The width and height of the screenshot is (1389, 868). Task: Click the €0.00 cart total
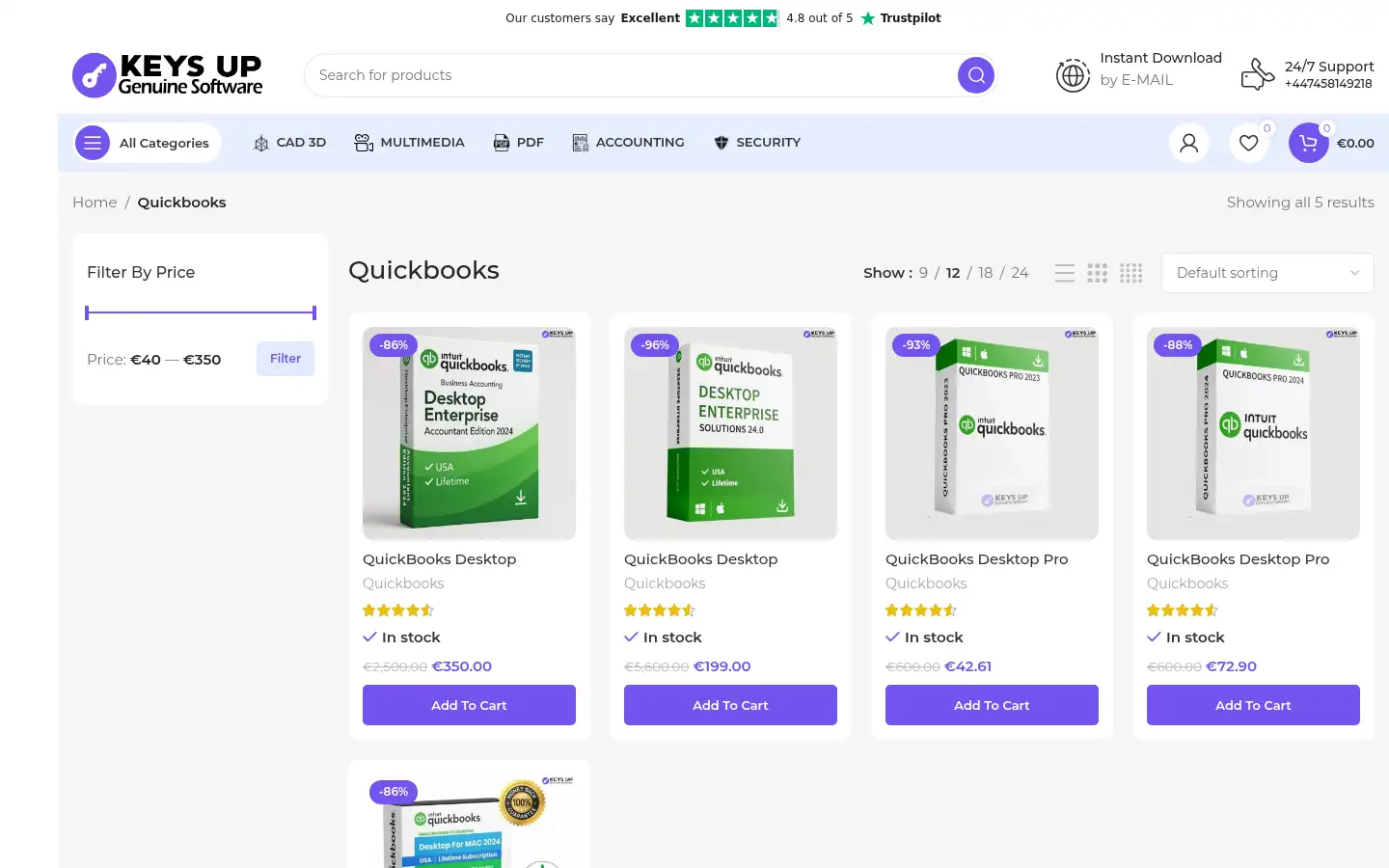click(x=1355, y=143)
